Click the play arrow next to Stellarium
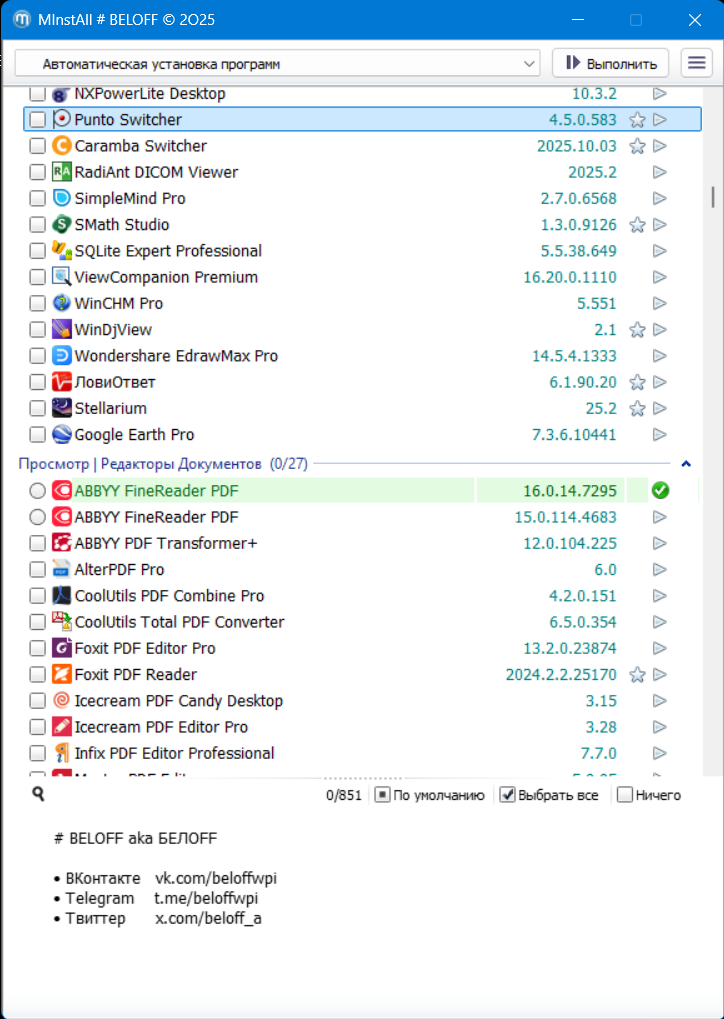Screen dimensions: 724x1019 click(x=659, y=409)
